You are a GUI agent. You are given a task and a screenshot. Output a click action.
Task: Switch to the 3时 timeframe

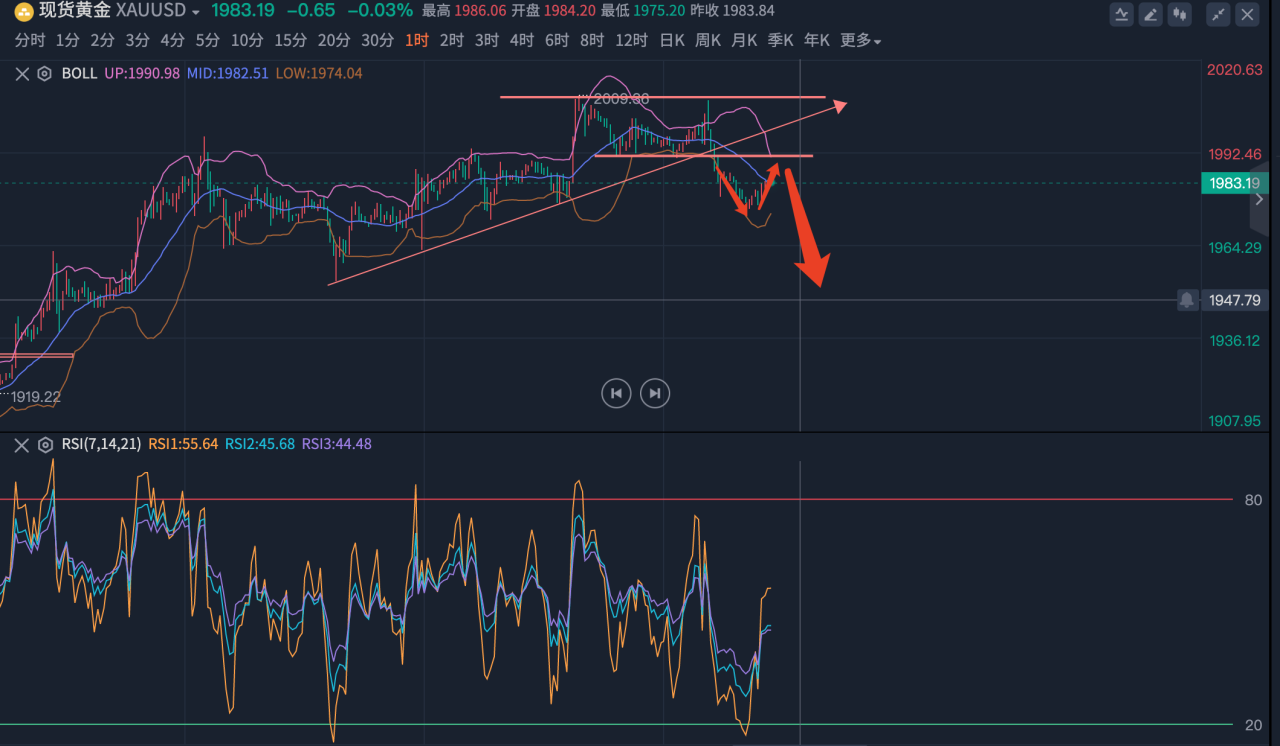tap(487, 41)
